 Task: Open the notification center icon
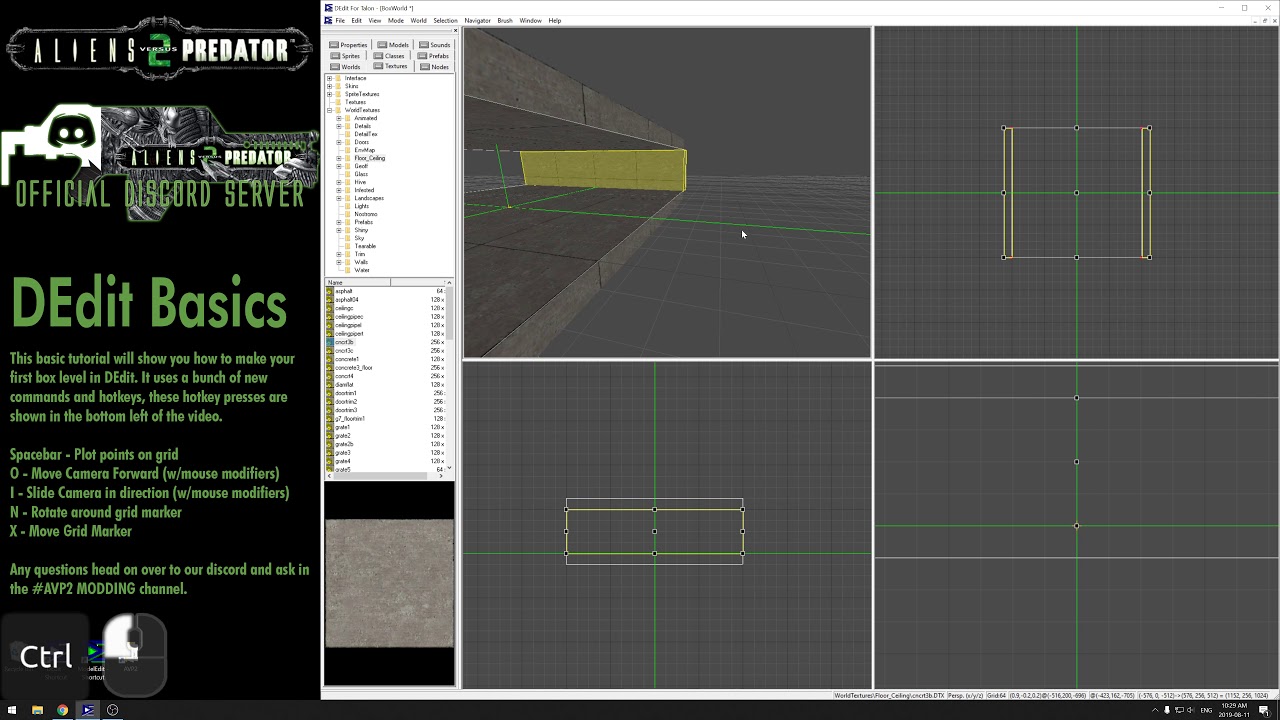point(1264,710)
